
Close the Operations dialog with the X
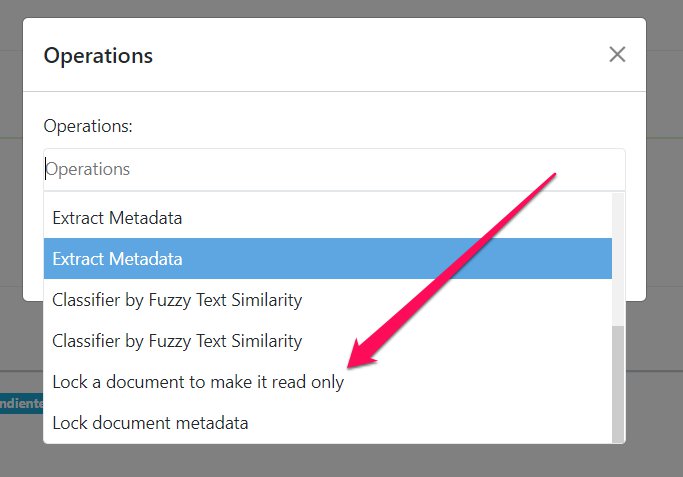click(x=617, y=55)
